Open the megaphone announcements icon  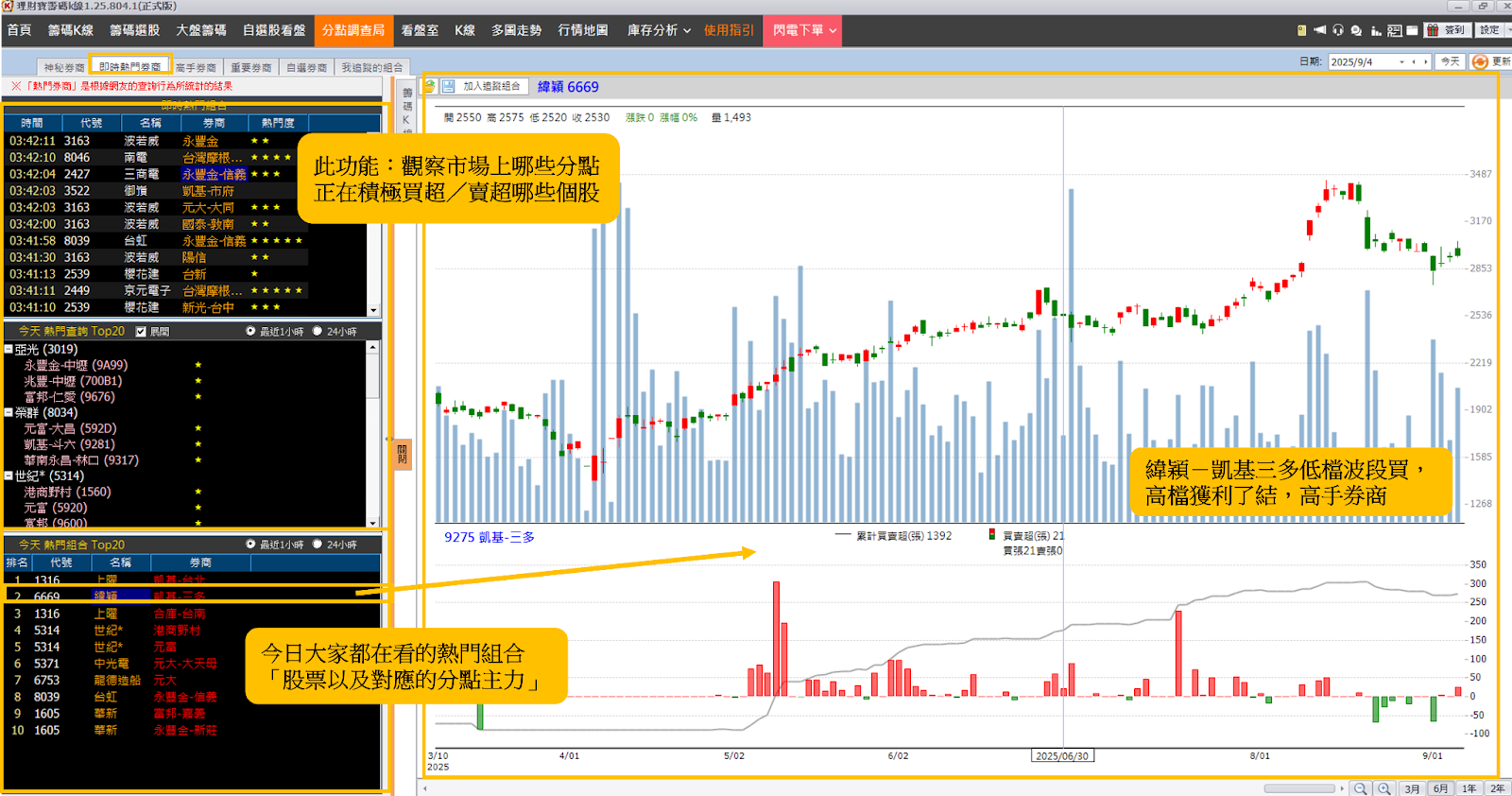coord(1319,30)
